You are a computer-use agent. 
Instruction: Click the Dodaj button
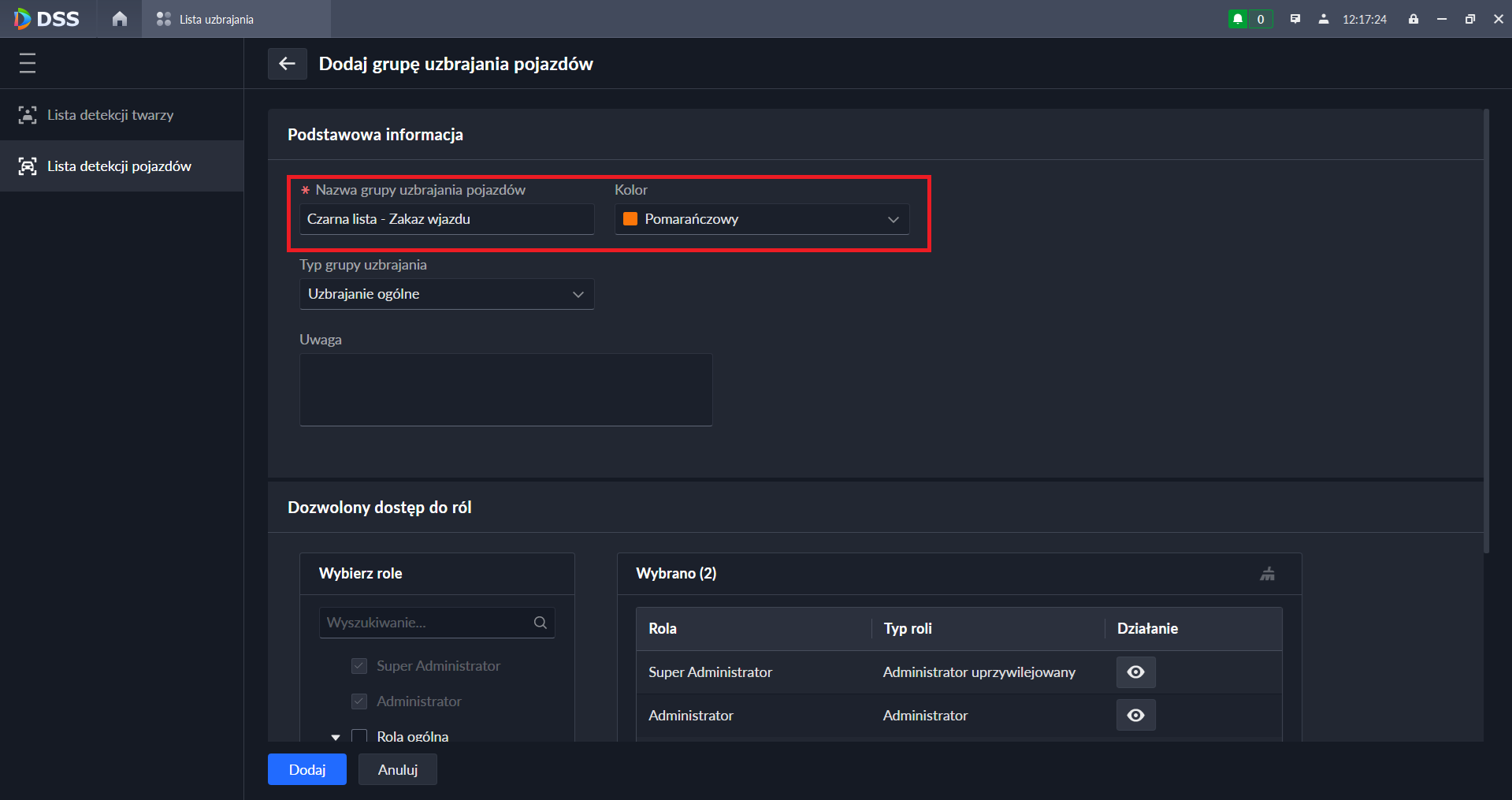306,769
